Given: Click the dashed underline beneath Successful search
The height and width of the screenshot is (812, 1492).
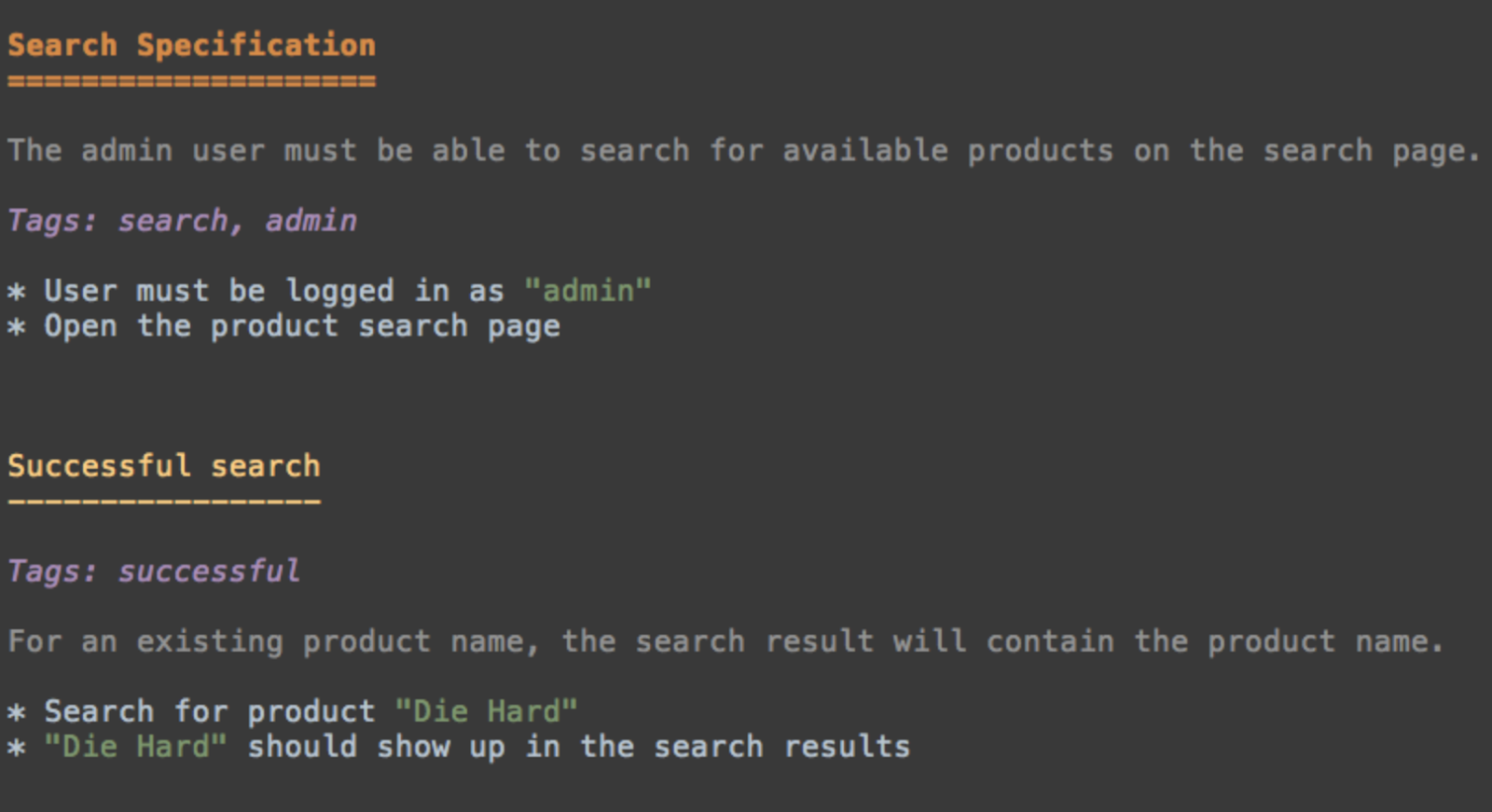Looking at the screenshot, I should point(164,502).
